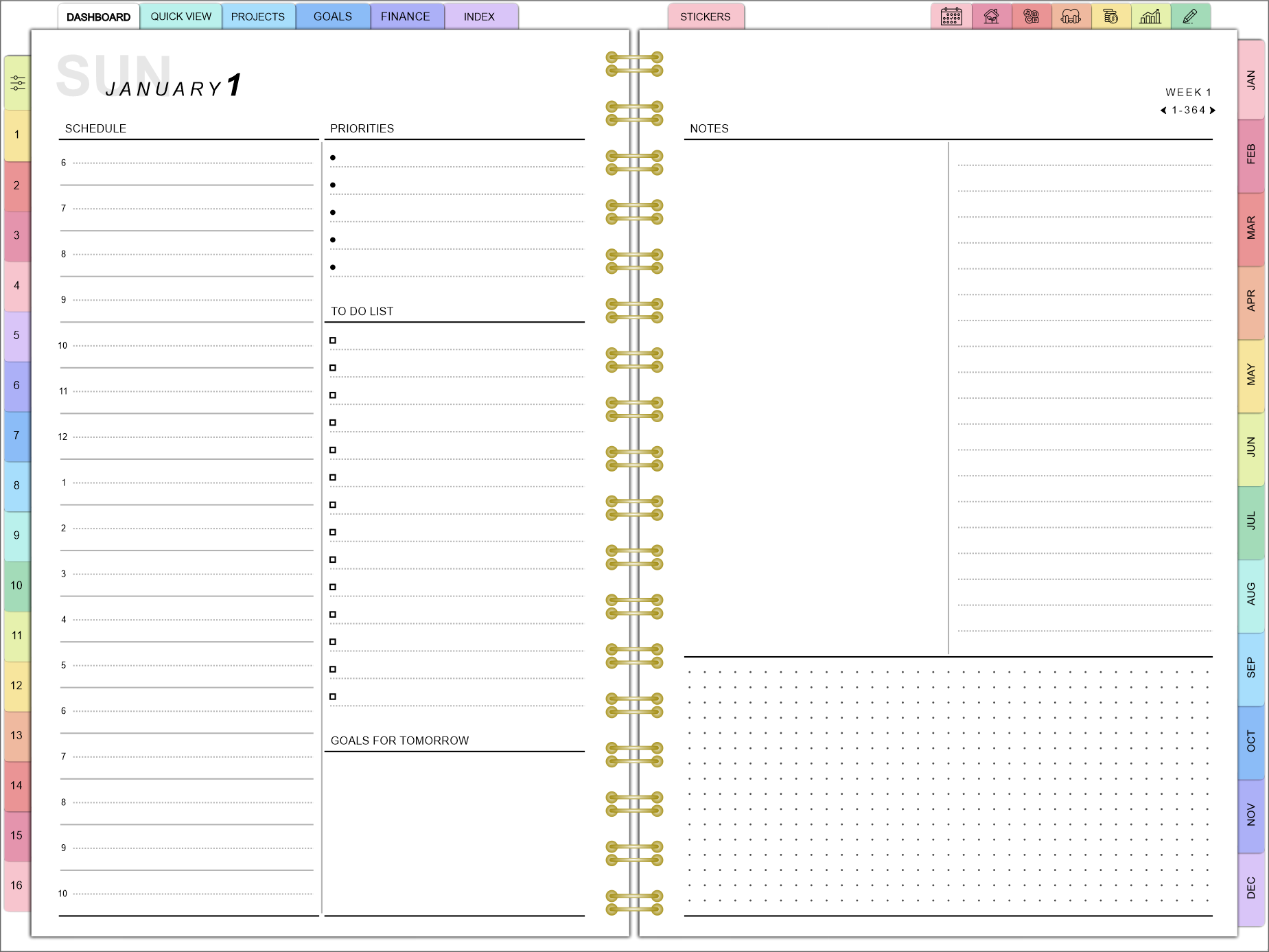Check the first To Do List checkbox
Viewport: 1269px width, 952px height.
[333, 340]
